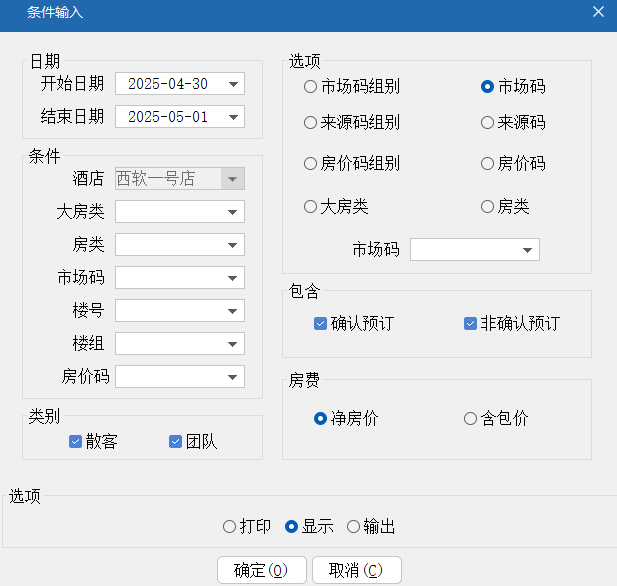Screen dimensions: 617x586
Task: Open the 开始日期 date picker arrow
Action: (233, 84)
